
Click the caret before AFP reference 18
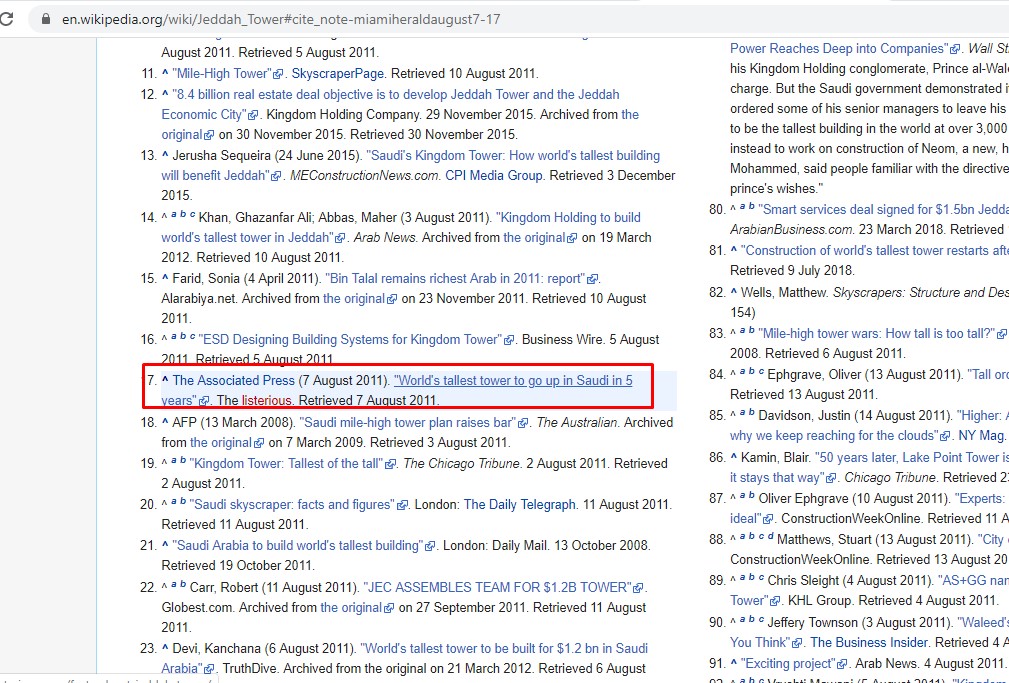point(165,422)
